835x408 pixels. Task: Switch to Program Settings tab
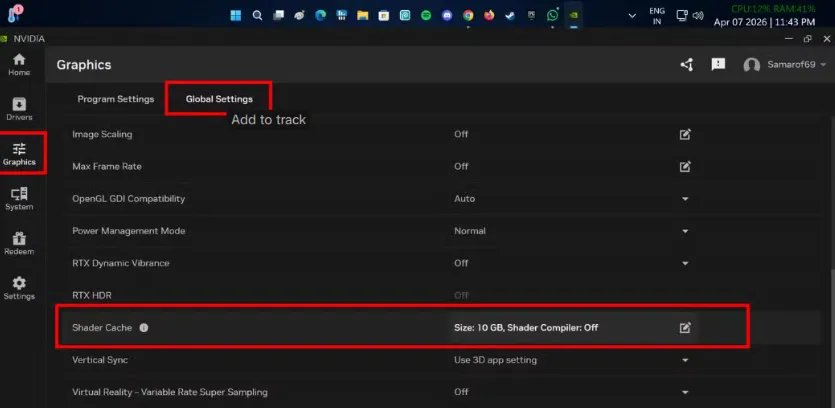116,99
